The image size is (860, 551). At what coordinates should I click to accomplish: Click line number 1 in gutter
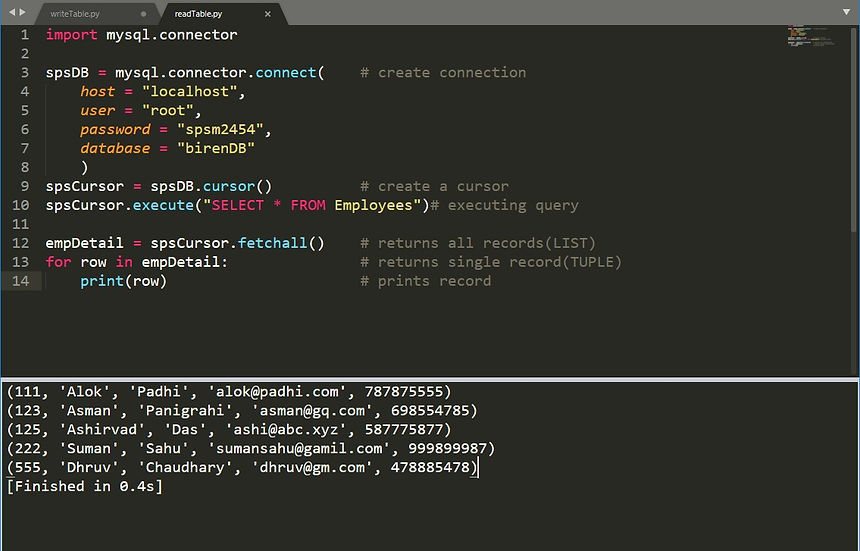click(x=25, y=35)
